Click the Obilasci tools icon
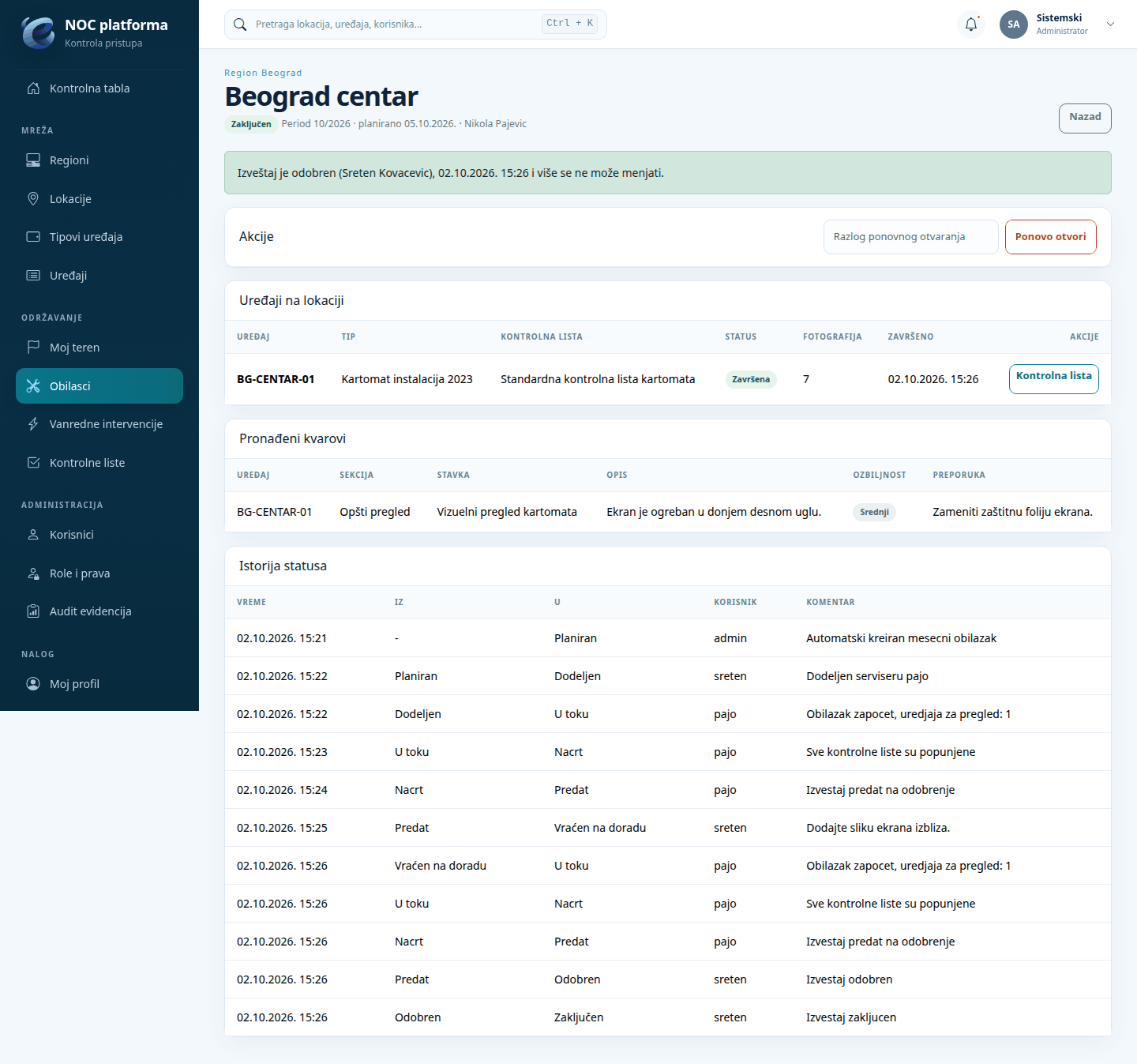 [33, 386]
